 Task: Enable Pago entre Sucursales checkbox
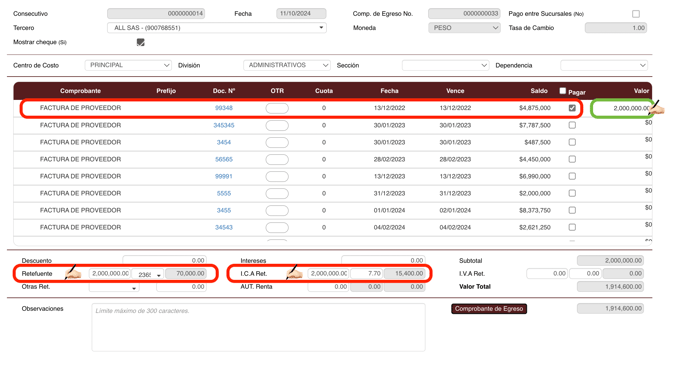click(x=636, y=14)
